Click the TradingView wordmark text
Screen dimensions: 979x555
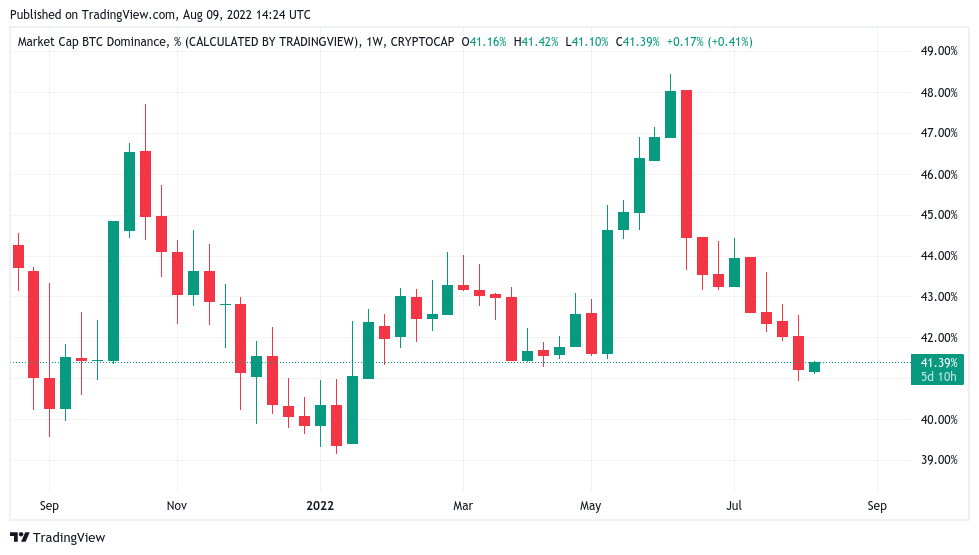pos(69,538)
